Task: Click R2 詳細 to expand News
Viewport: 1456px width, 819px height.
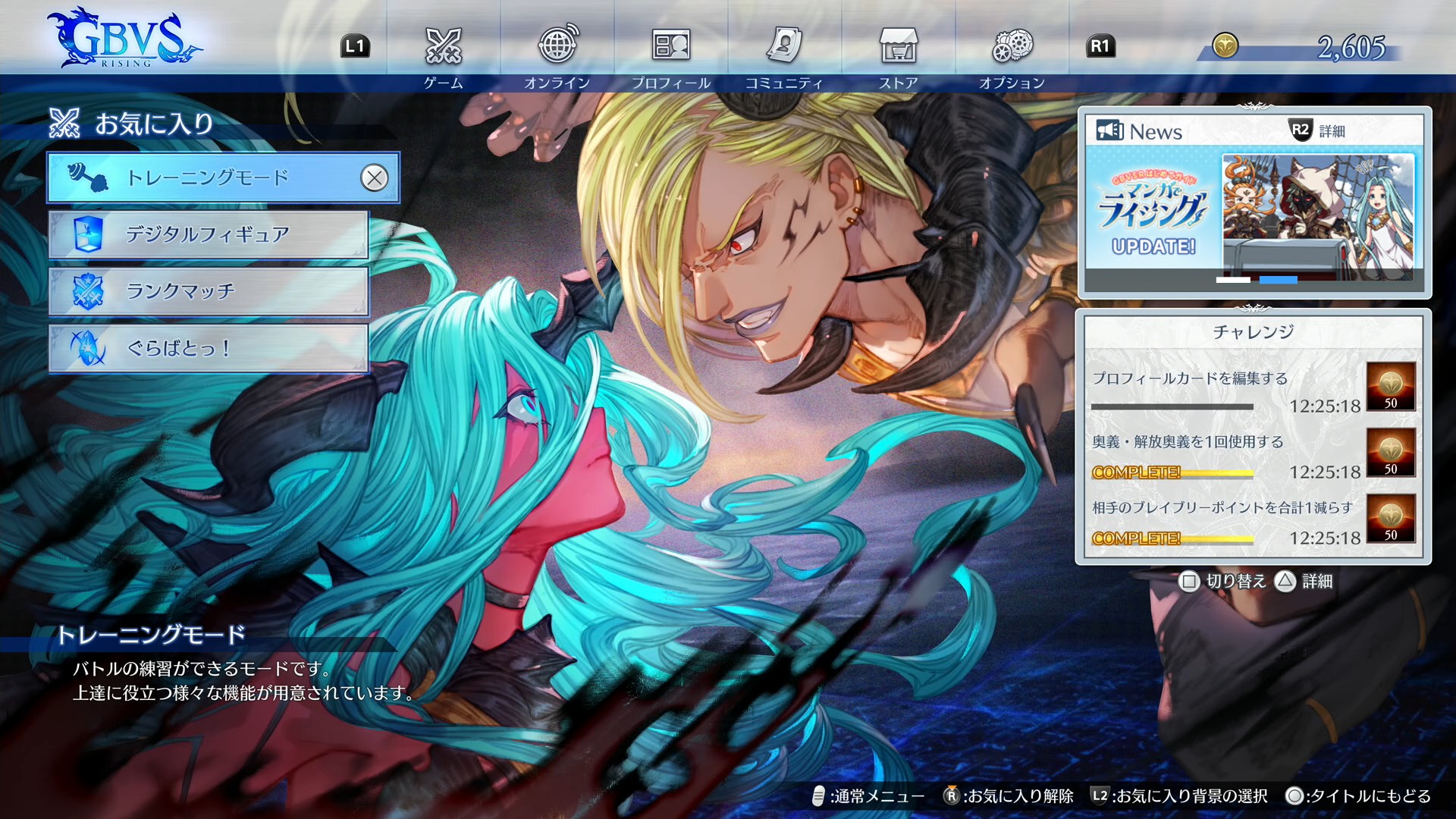Action: pyautogui.click(x=1316, y=130)
